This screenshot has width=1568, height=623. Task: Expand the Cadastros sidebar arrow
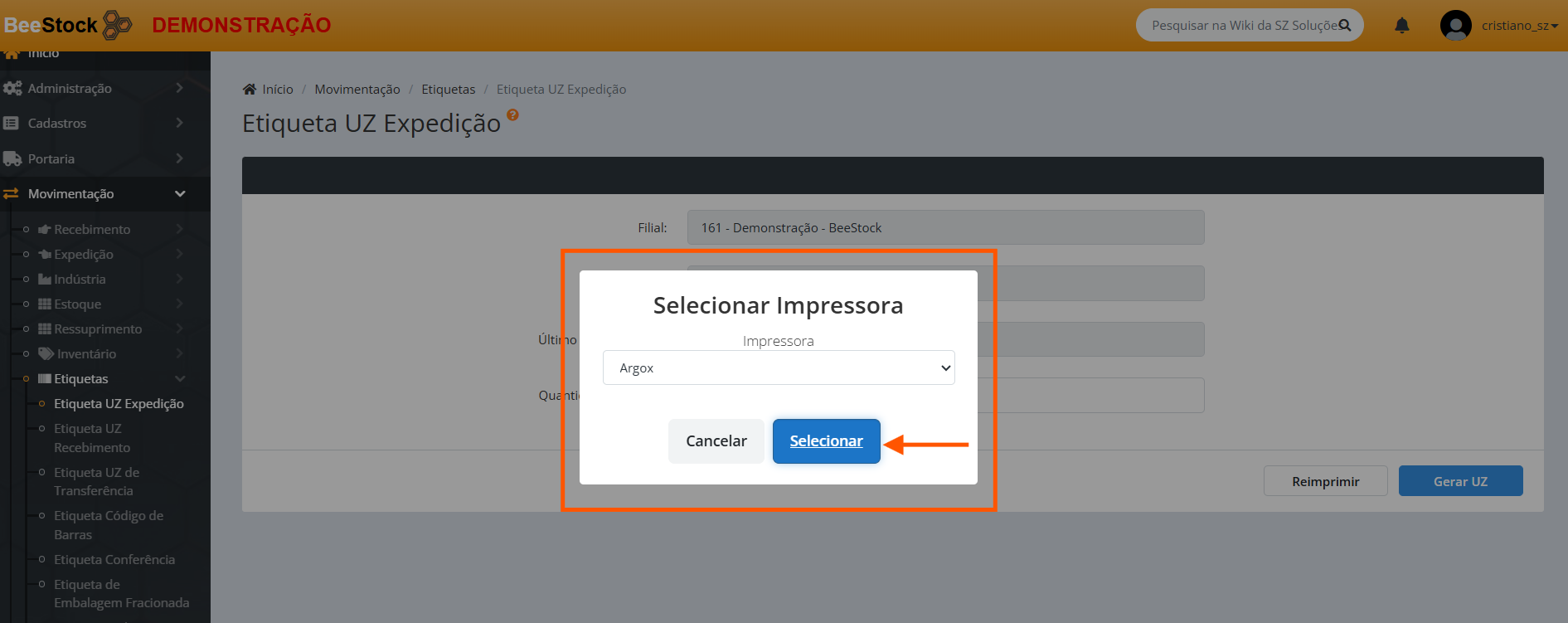180,123
